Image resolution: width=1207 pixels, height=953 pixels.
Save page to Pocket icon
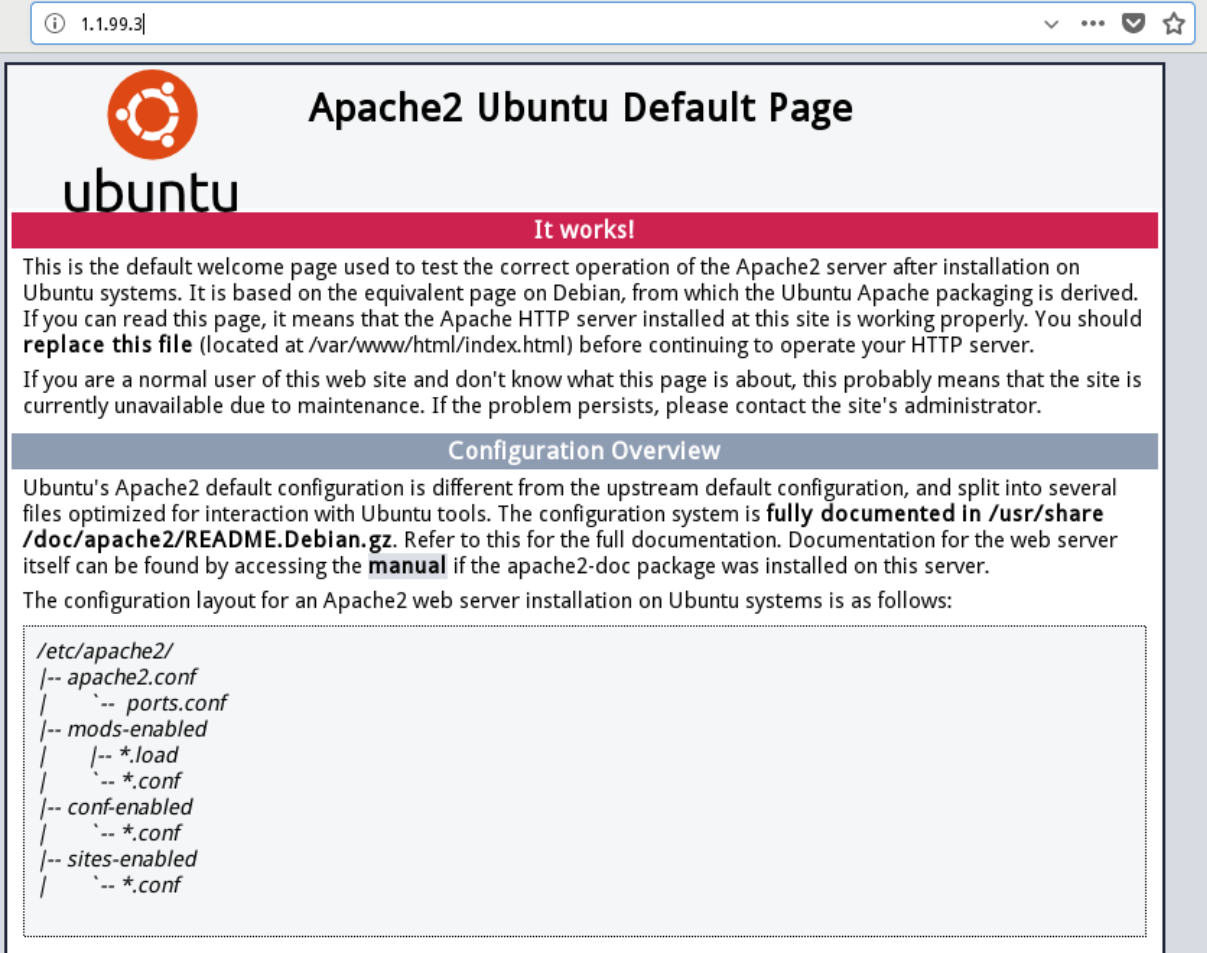coord(1133,23)
